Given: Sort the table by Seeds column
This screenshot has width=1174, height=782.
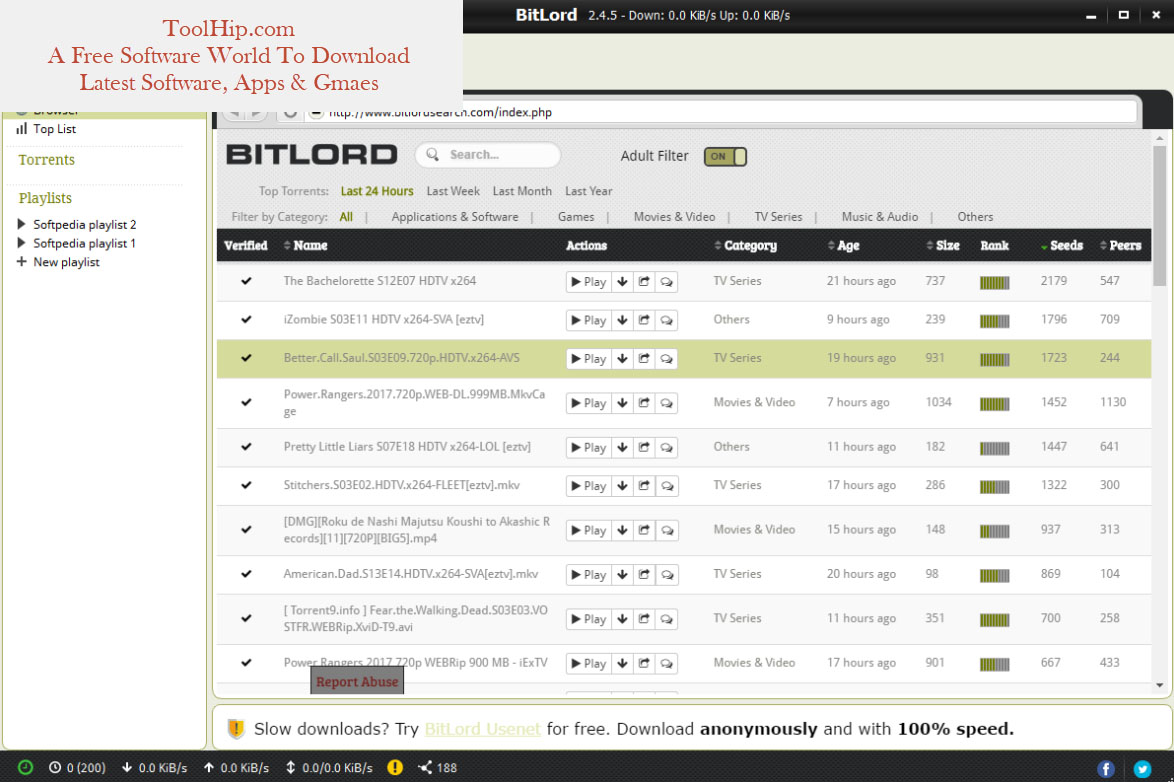Looking at the screenshot, I should (1062, 246).
